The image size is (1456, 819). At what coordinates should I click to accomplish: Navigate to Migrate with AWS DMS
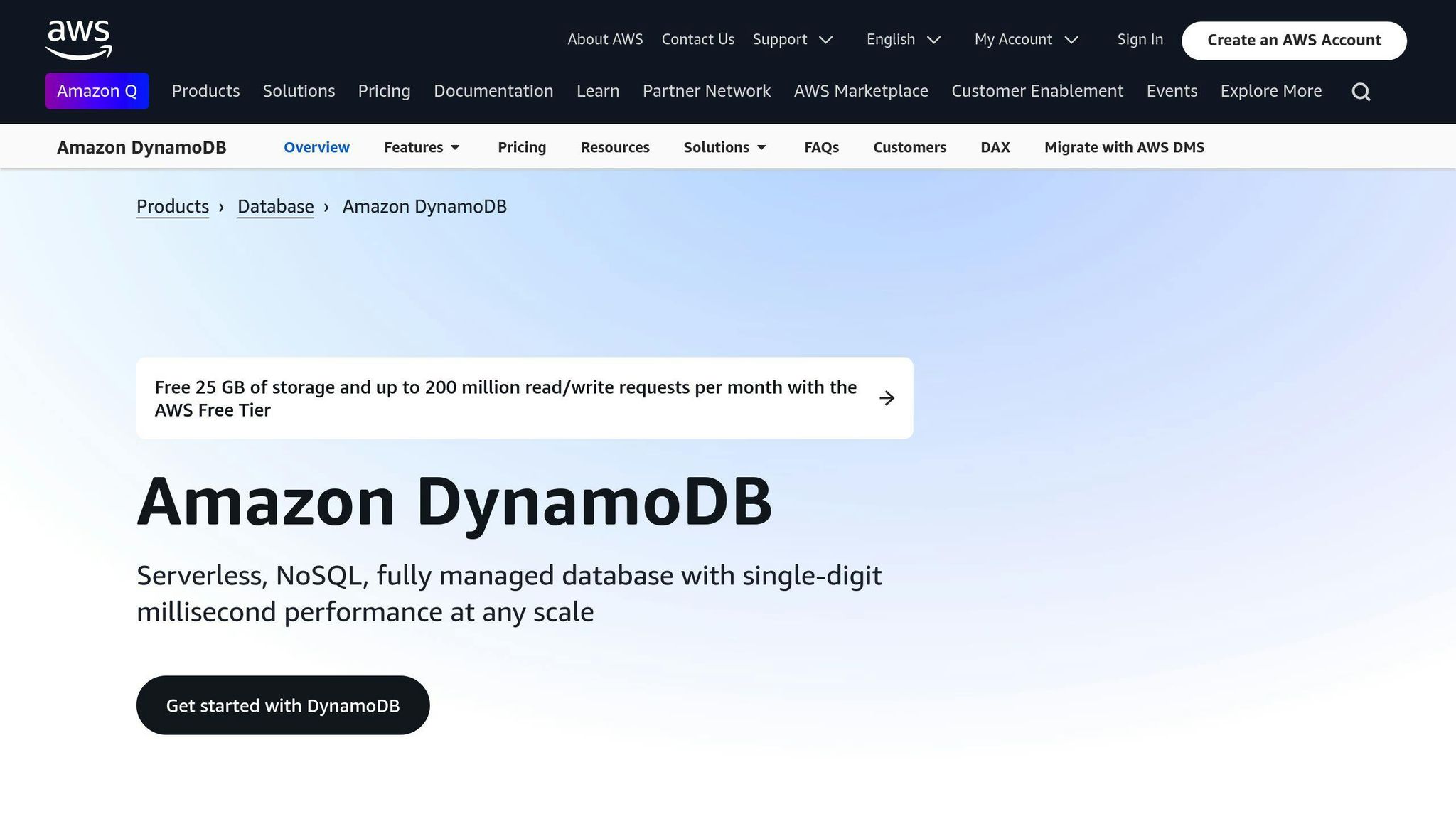1124,147
